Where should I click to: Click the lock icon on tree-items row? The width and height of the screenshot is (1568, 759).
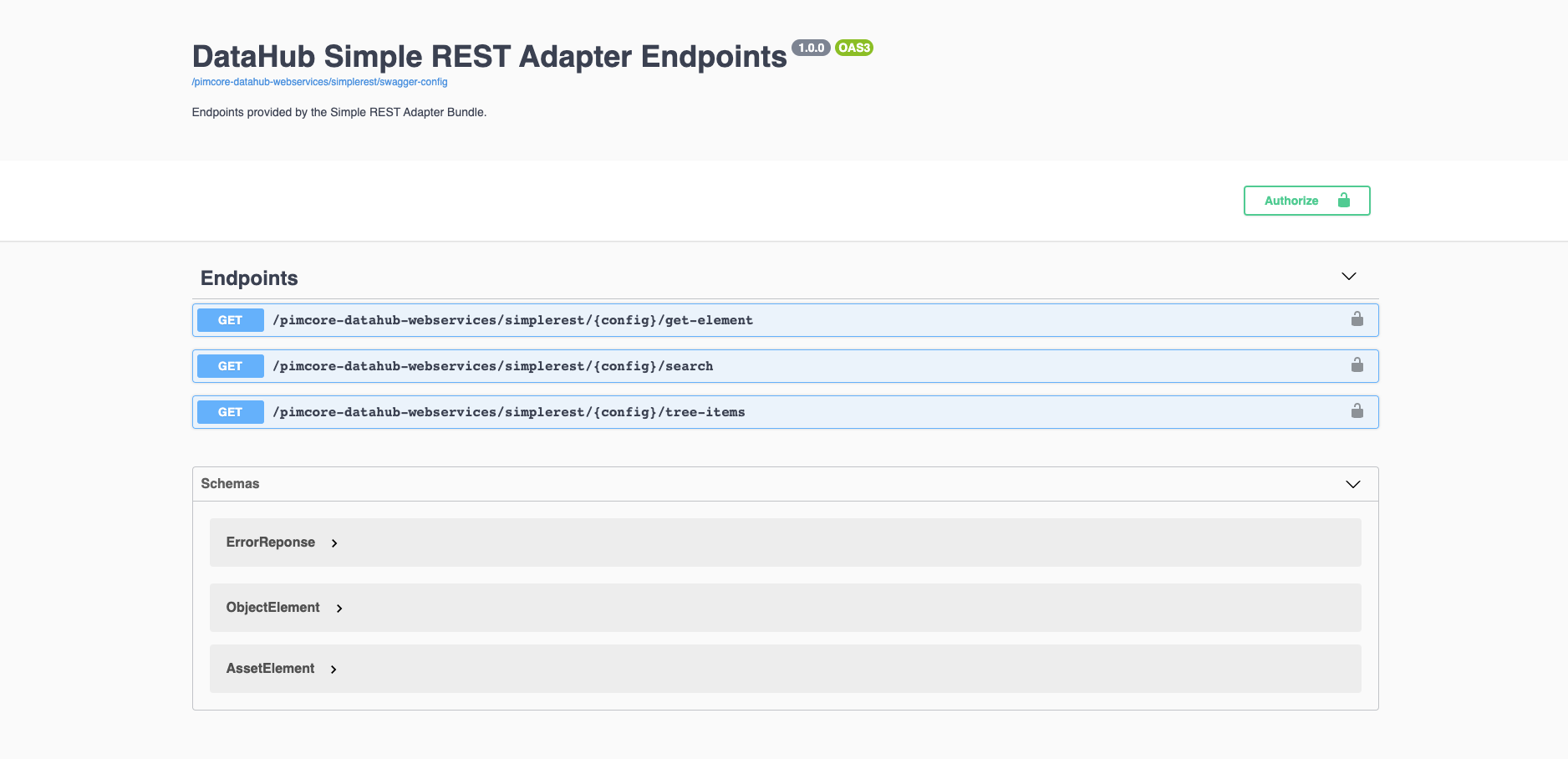click(x=1357, y=411)
